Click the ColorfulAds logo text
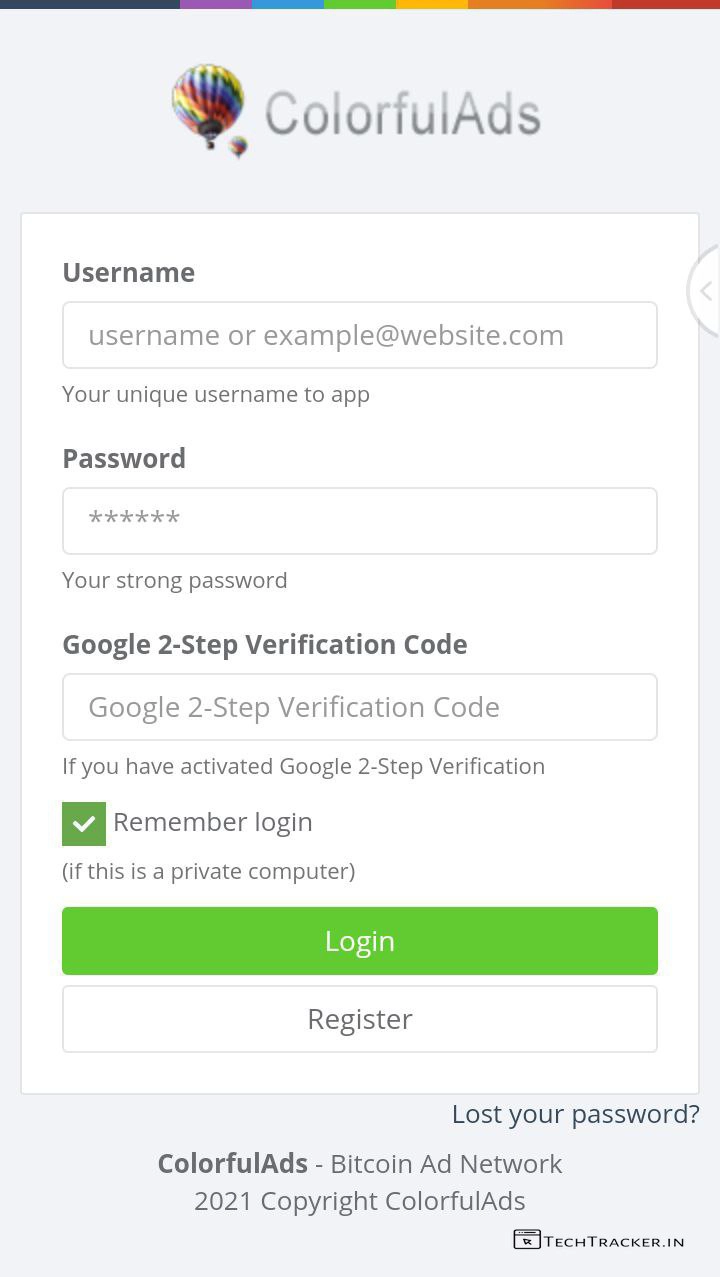This screenshot has width=720, height=1277. tap(402, 113)
